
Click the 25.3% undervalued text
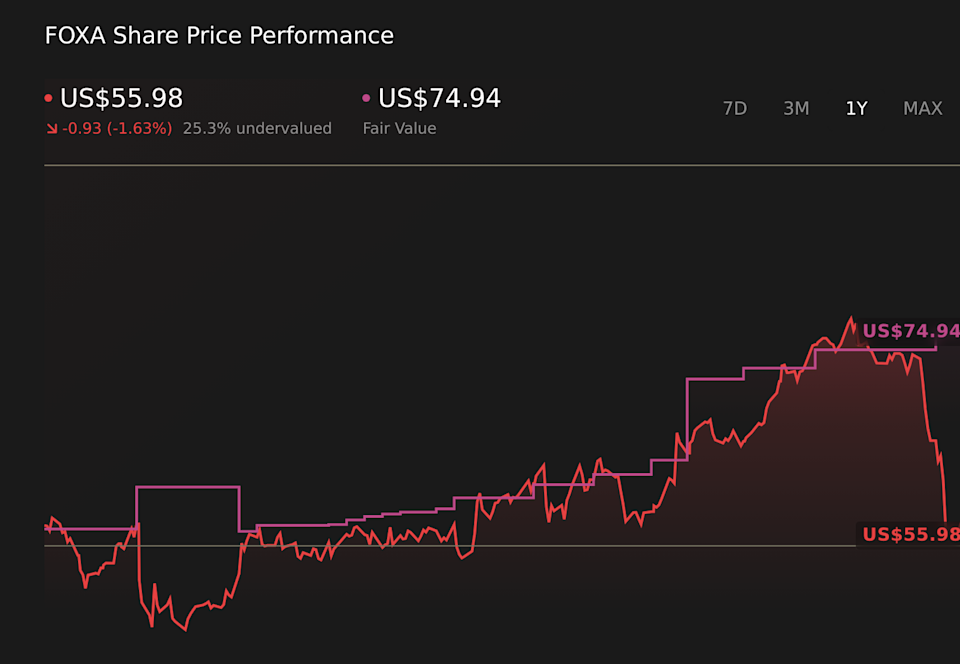click(x=256, y=129)
